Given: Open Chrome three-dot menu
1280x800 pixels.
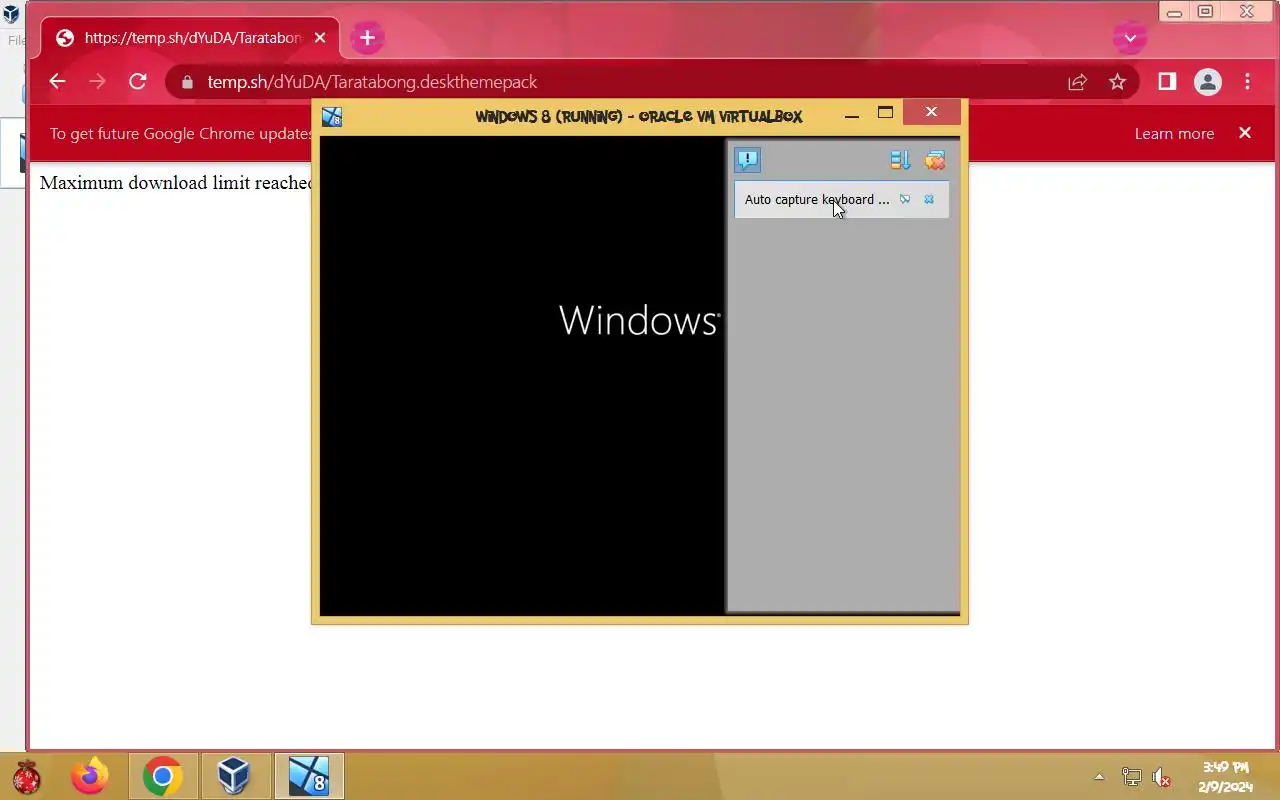Looking at the screenshot, I should tap(1247, 82).
